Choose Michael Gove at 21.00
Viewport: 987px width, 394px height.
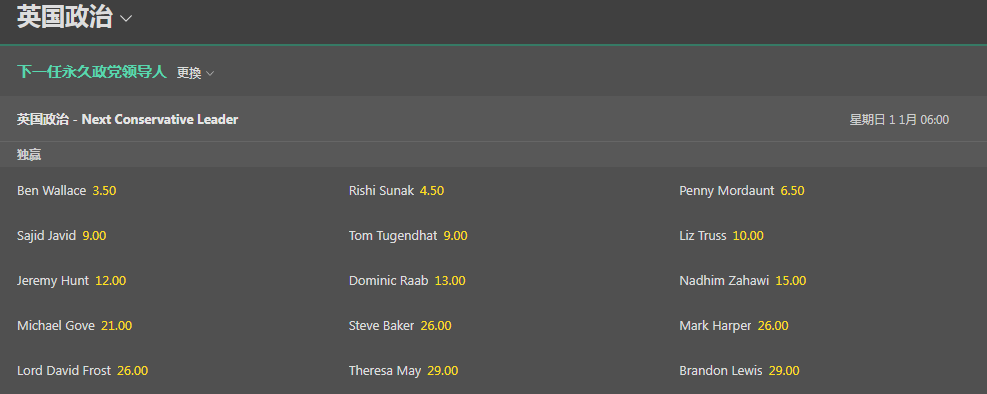(74, 326)
